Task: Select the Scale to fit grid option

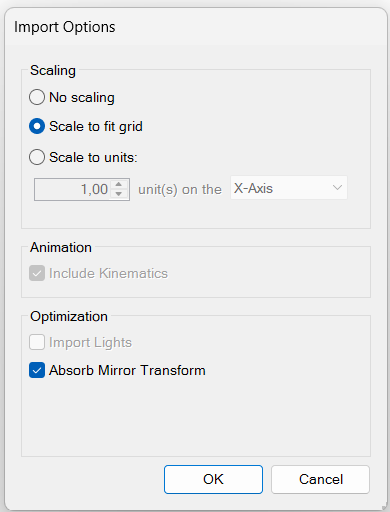Action: [x=37, y=127]
